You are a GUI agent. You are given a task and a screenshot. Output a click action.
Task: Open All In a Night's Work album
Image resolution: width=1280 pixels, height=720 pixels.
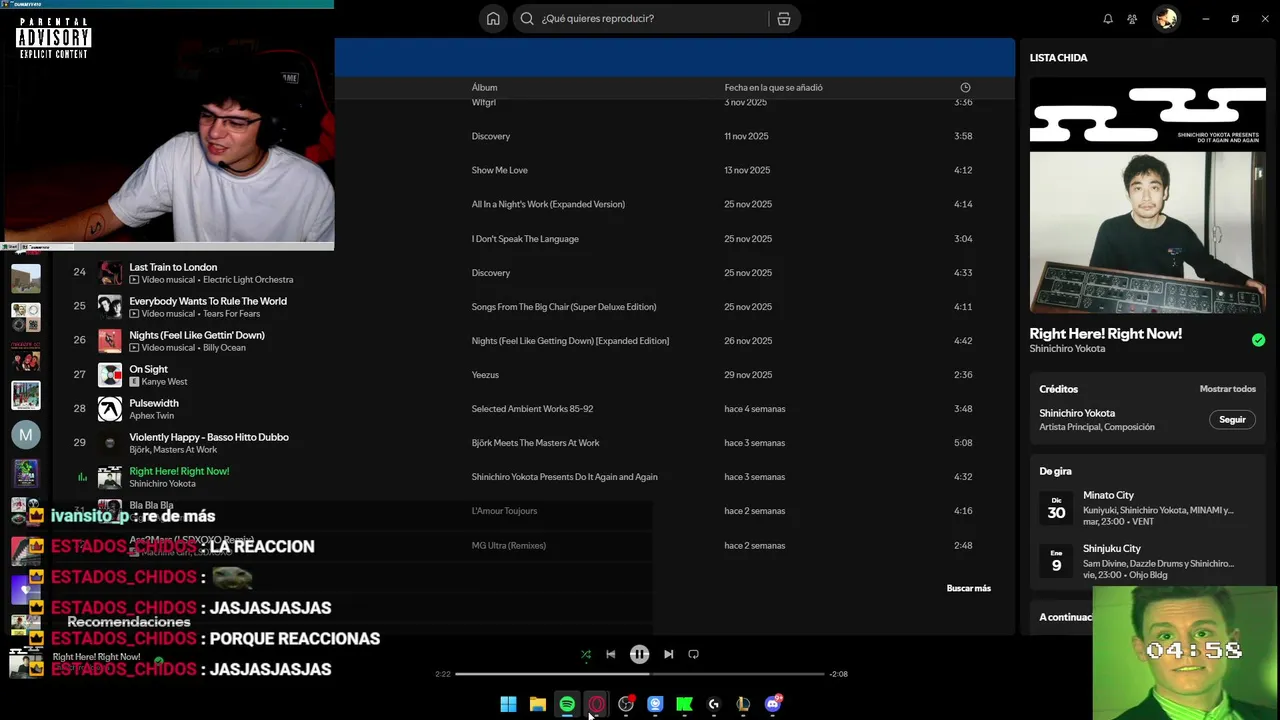(548, 205)
